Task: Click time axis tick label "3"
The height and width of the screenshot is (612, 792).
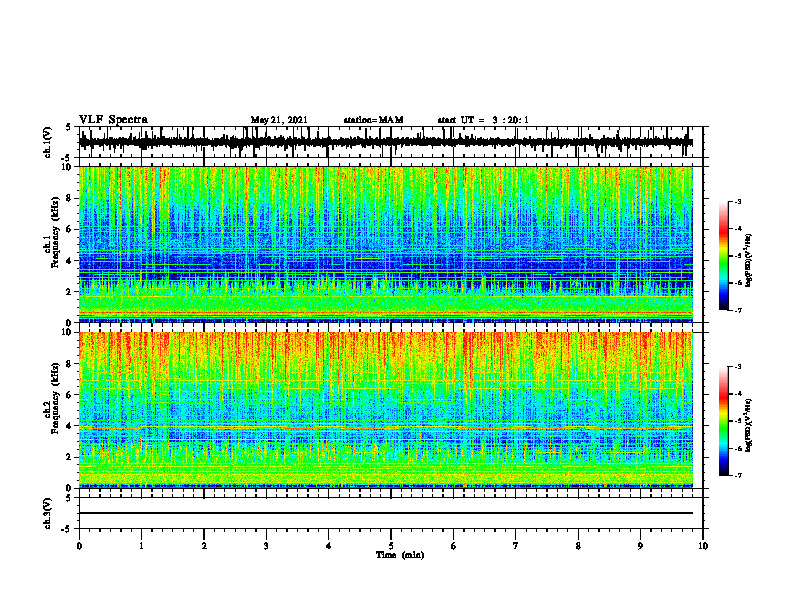Action: coord(266,546)
